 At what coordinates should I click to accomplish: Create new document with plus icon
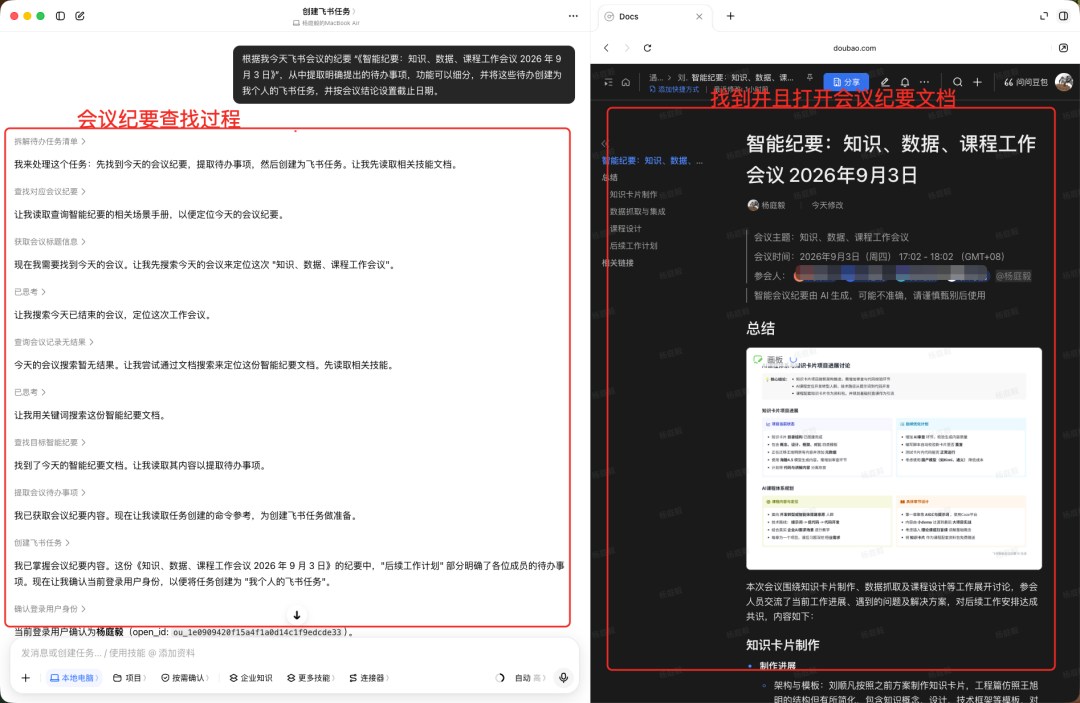point(977,82)
